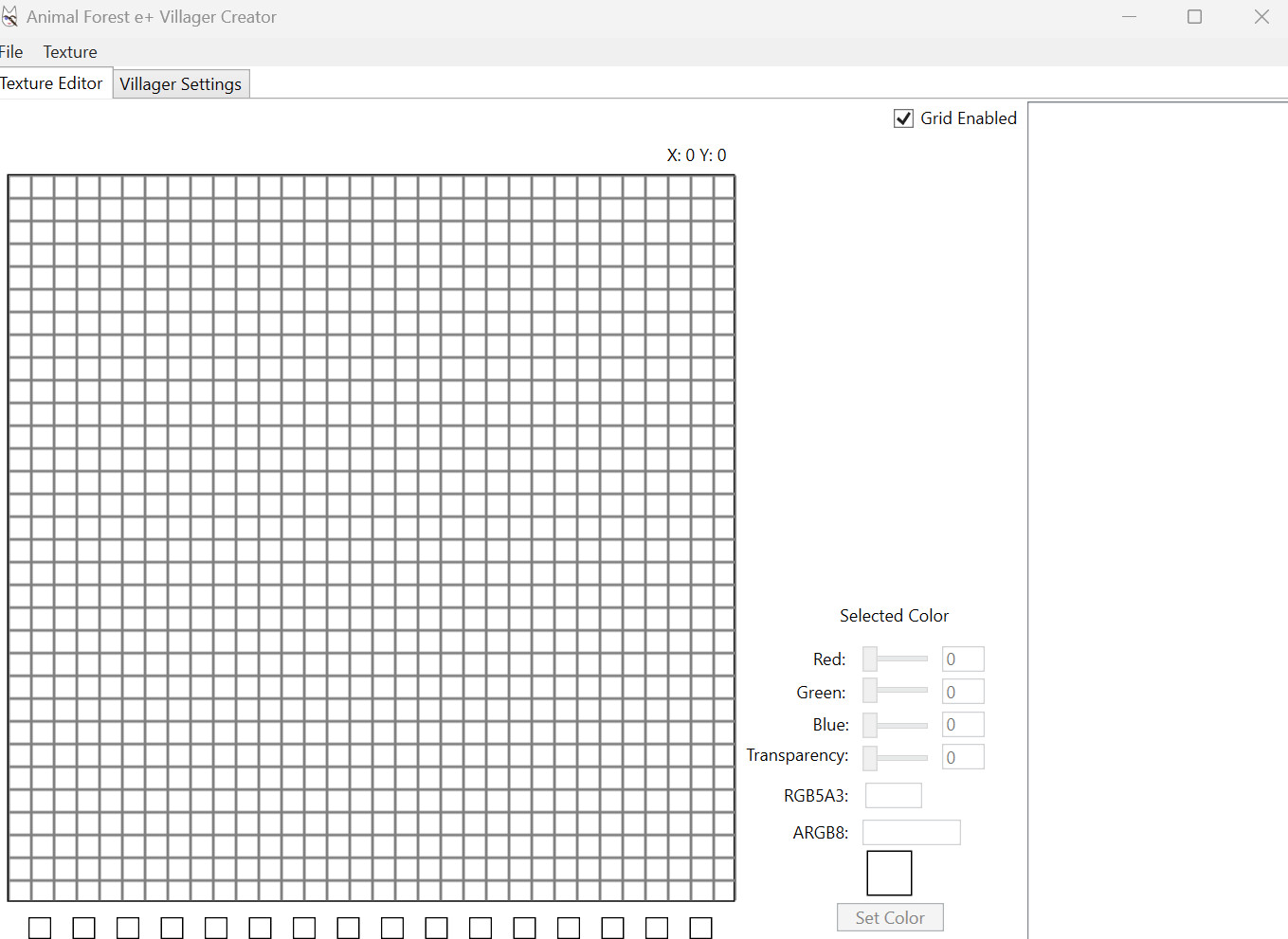Click the Red value input field

(x=963, y=659)
